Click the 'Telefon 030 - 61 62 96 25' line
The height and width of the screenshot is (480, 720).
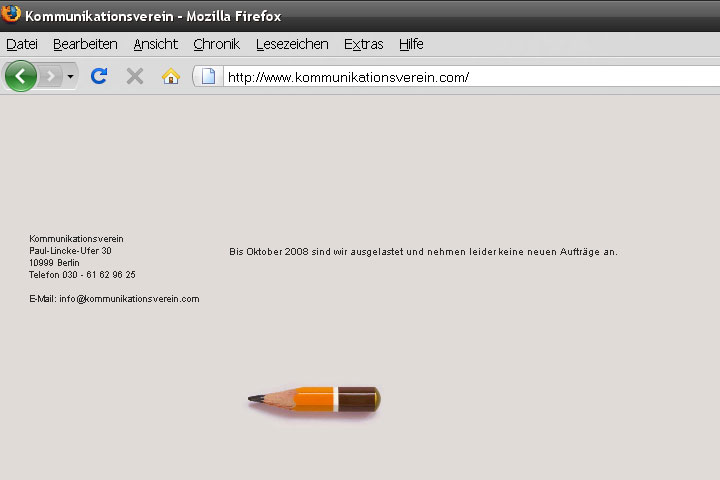(82, 275)
